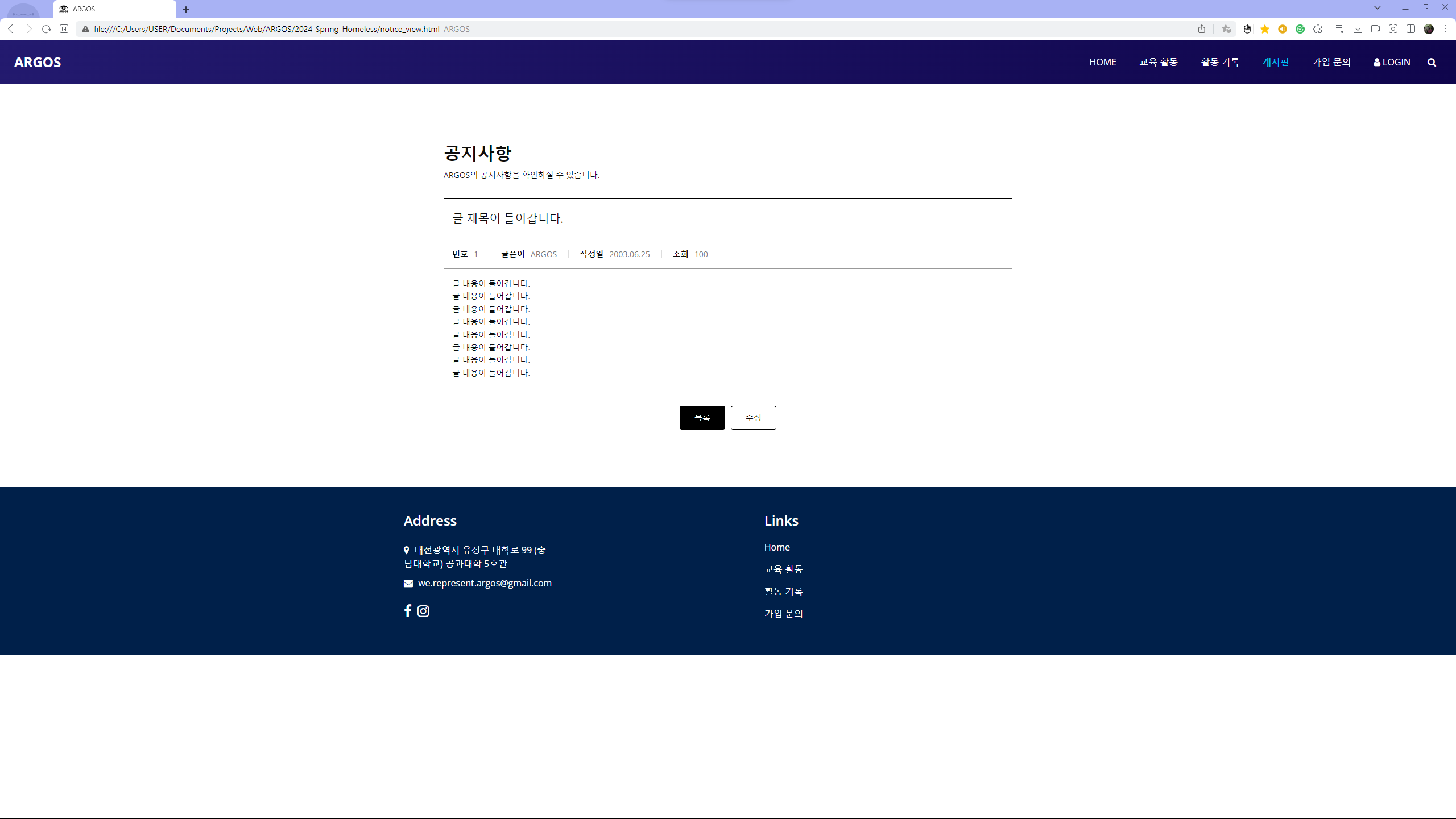Click the screenshot capture icon in toolbar
The width and height of the screenshot is (1456, 819).
click(1393, 29)
